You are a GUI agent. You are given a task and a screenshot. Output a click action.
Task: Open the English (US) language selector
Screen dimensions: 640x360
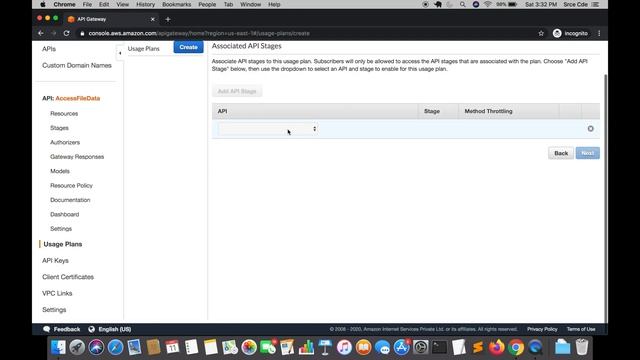[x=110, y=329]
